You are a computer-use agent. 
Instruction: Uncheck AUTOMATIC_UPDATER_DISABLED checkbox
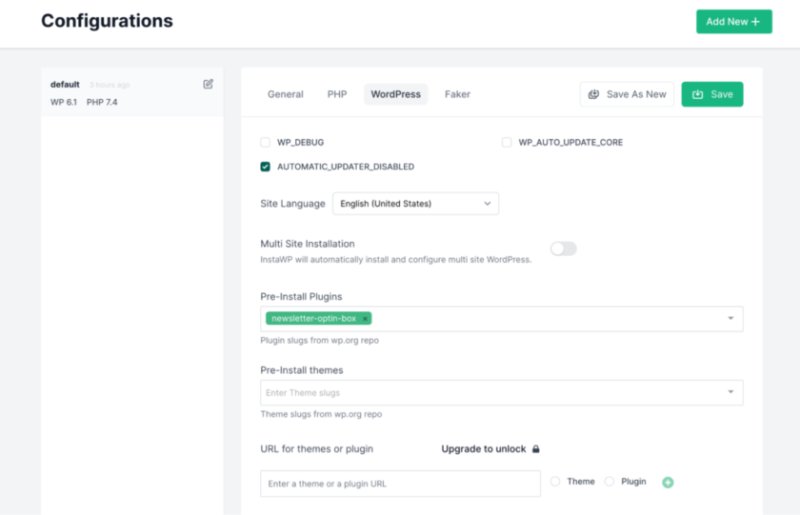(x=265, y=167)
